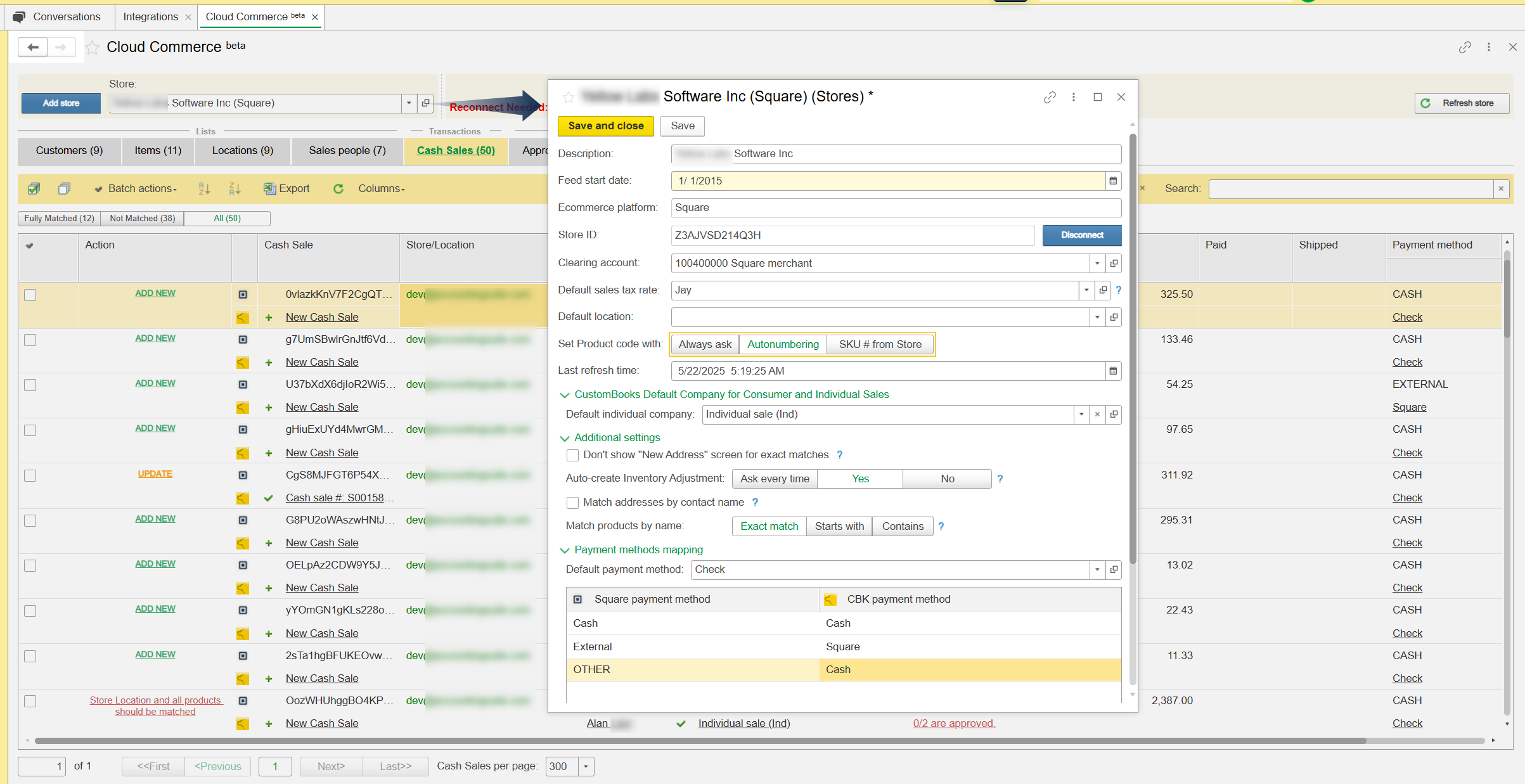1525x784 pixels.
Task: Click the Export spreadsheet icon
Action: (x=270, y=188)
